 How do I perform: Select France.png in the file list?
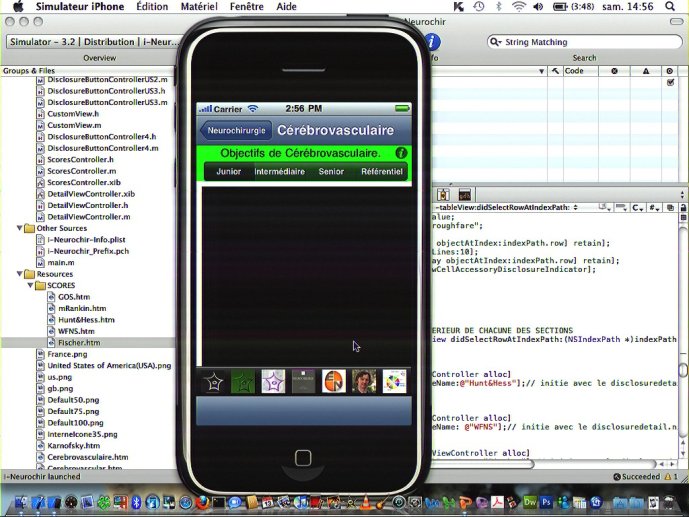tap(67, 354)
